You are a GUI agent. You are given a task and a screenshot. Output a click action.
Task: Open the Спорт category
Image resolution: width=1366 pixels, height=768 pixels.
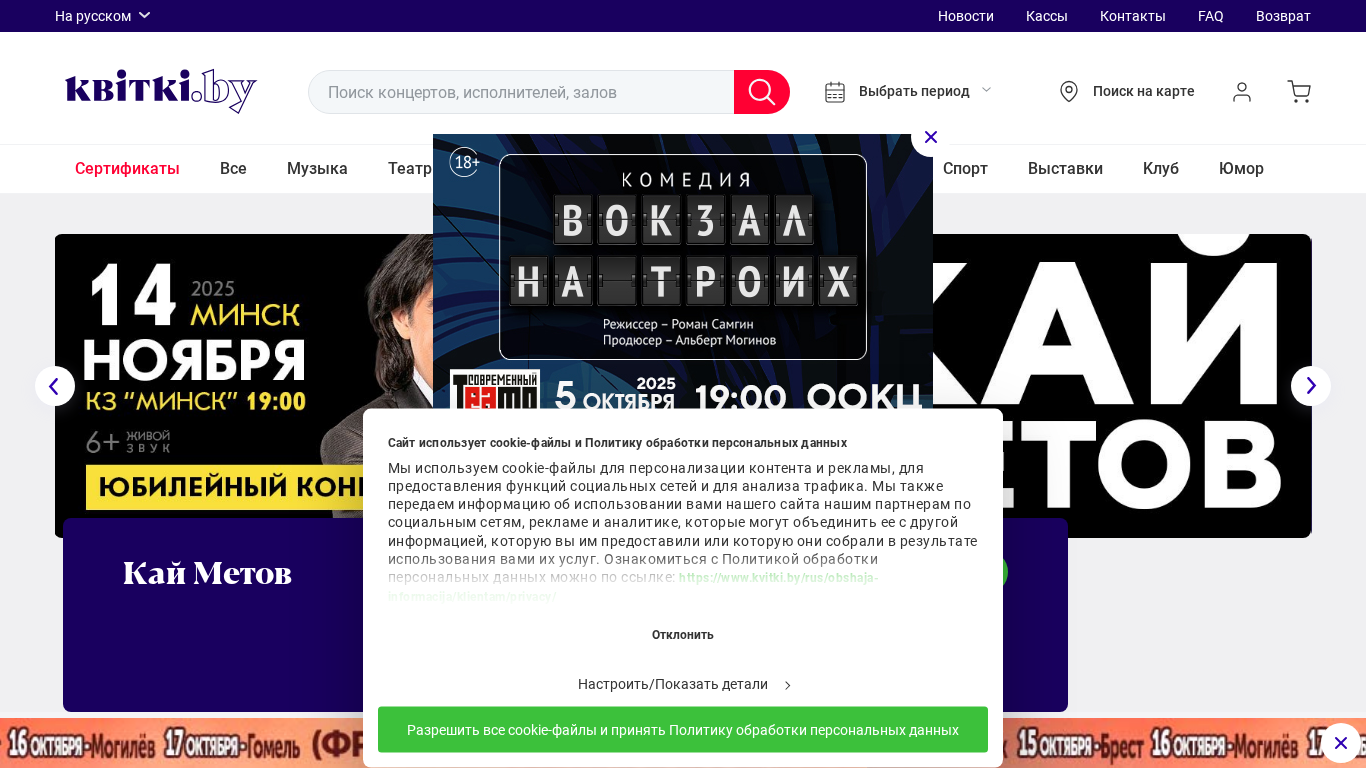point(965,169)
